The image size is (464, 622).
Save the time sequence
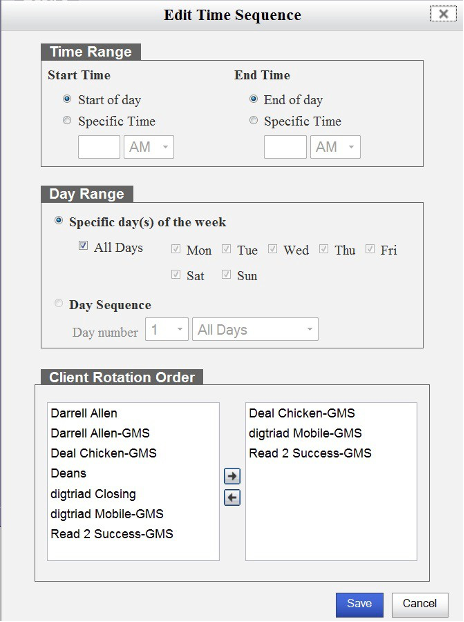point(360,604)
